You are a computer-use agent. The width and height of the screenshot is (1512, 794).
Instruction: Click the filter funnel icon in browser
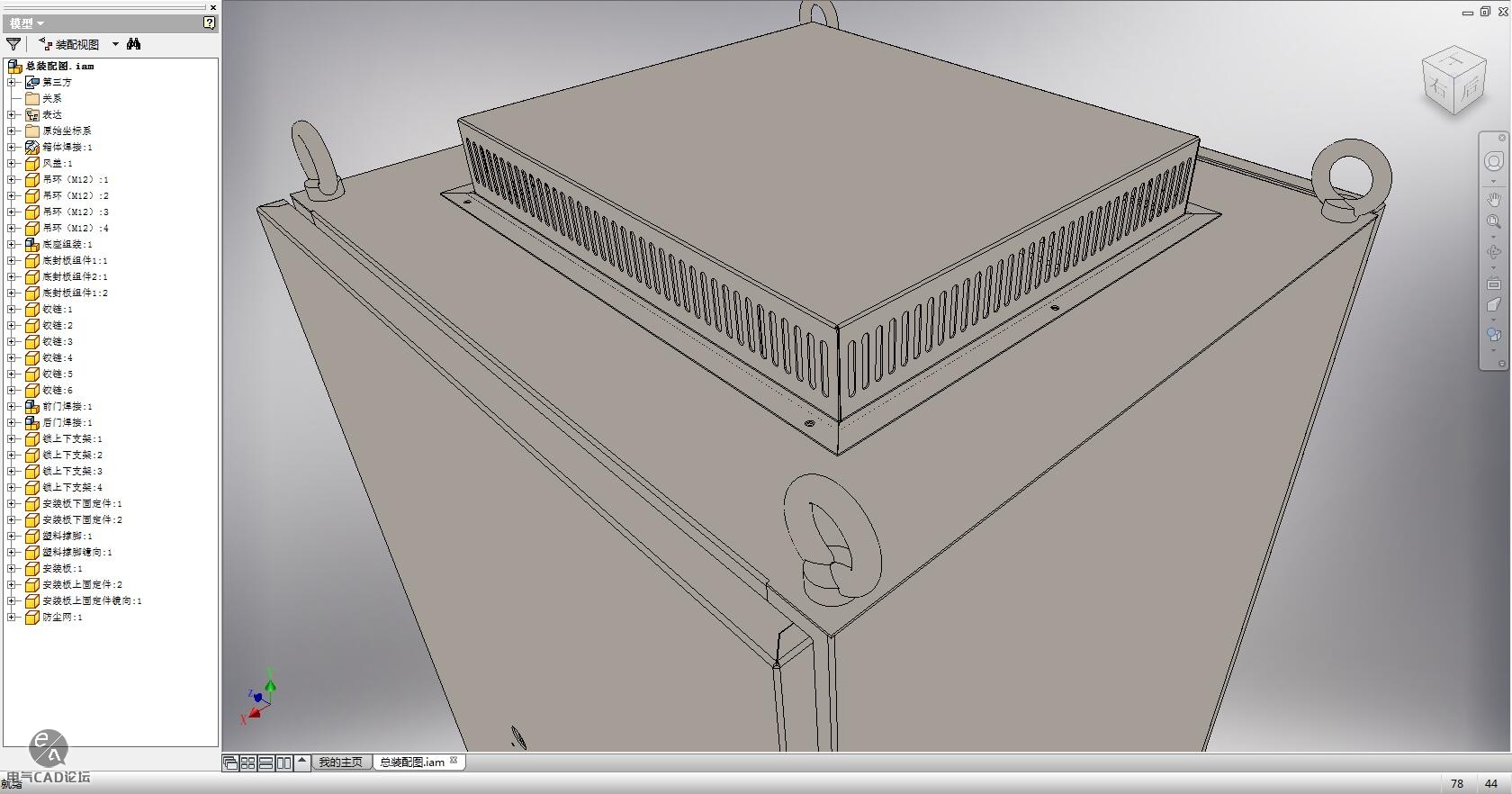[x=13, y=44]
